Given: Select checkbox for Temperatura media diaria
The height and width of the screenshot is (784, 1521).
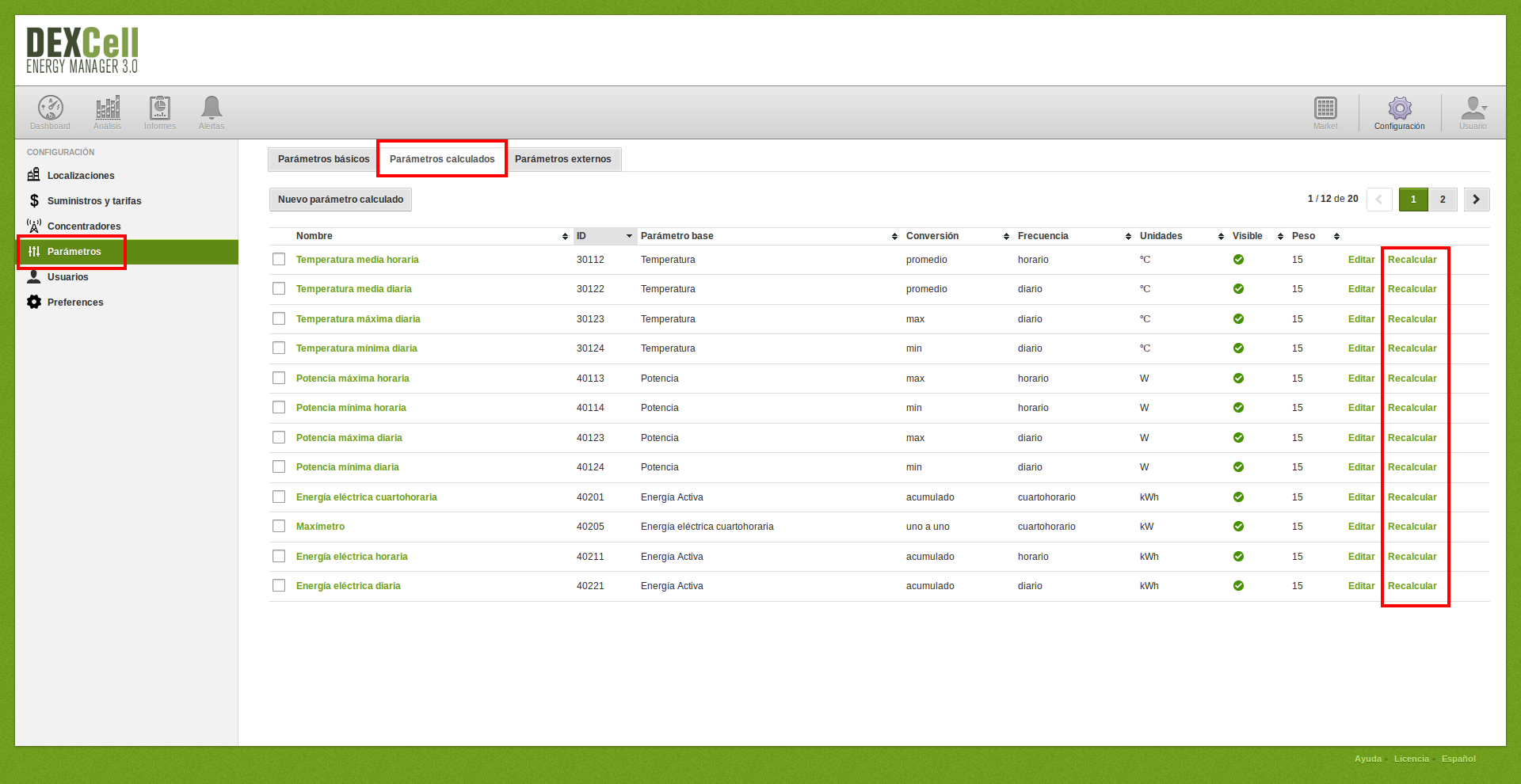Looking at the screenshot, I should pyautogui.click(x=279, y=288).
